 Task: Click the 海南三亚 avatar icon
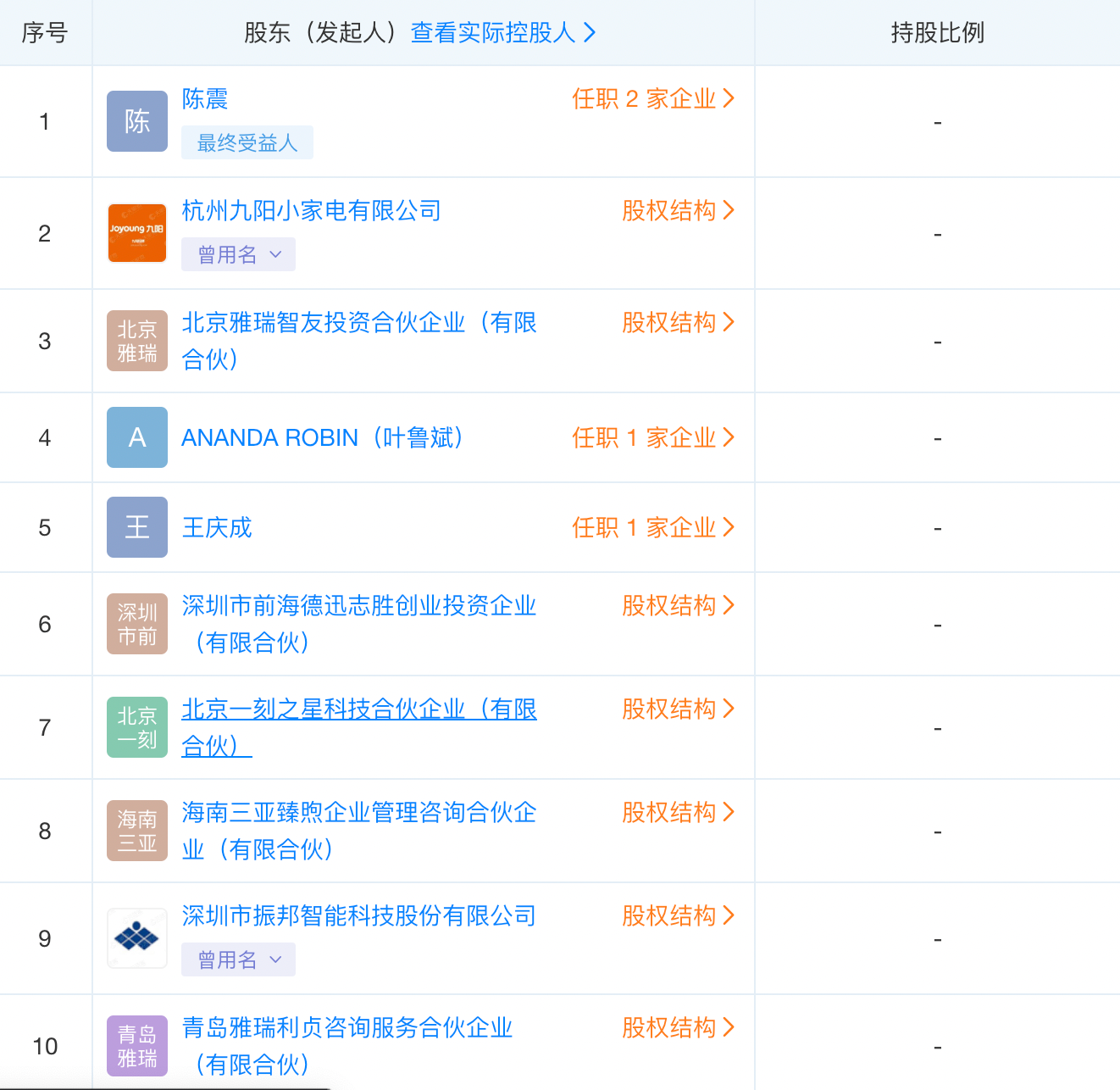[137, 831]
